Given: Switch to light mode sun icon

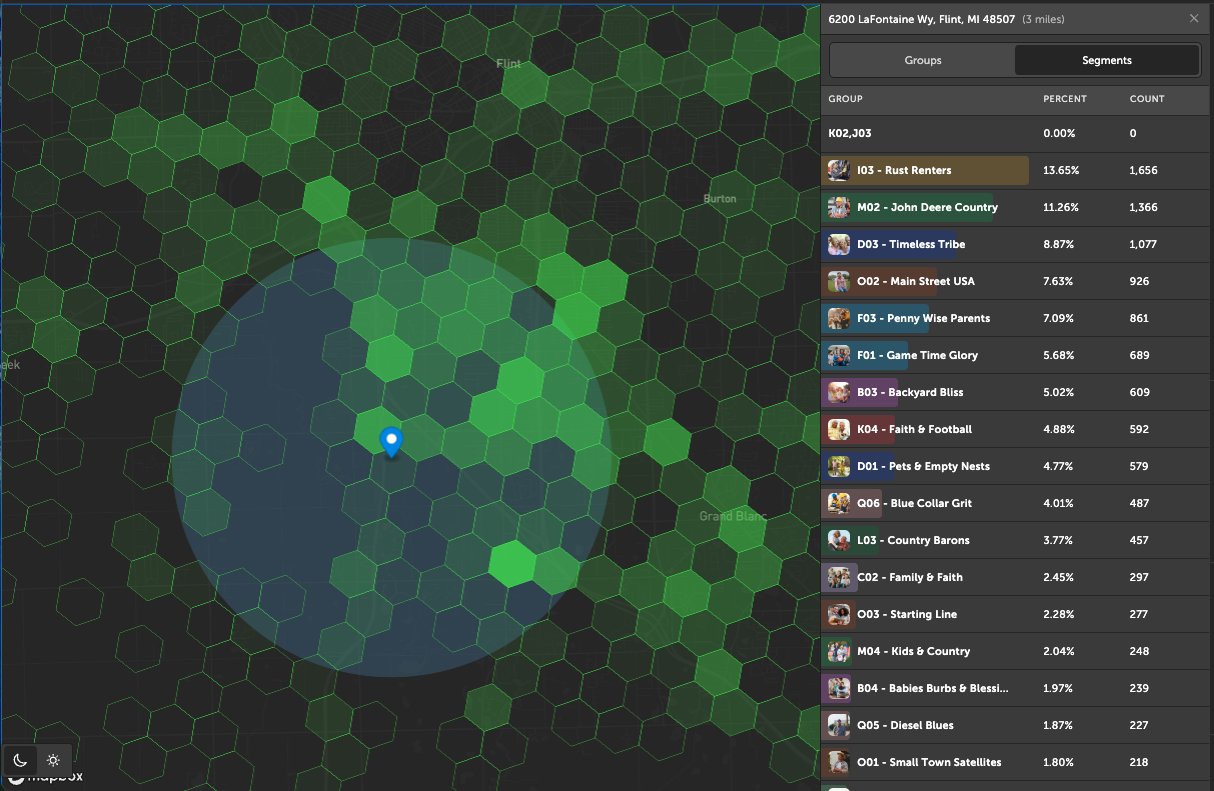Looking at the screenshot, I should point(53,760).
